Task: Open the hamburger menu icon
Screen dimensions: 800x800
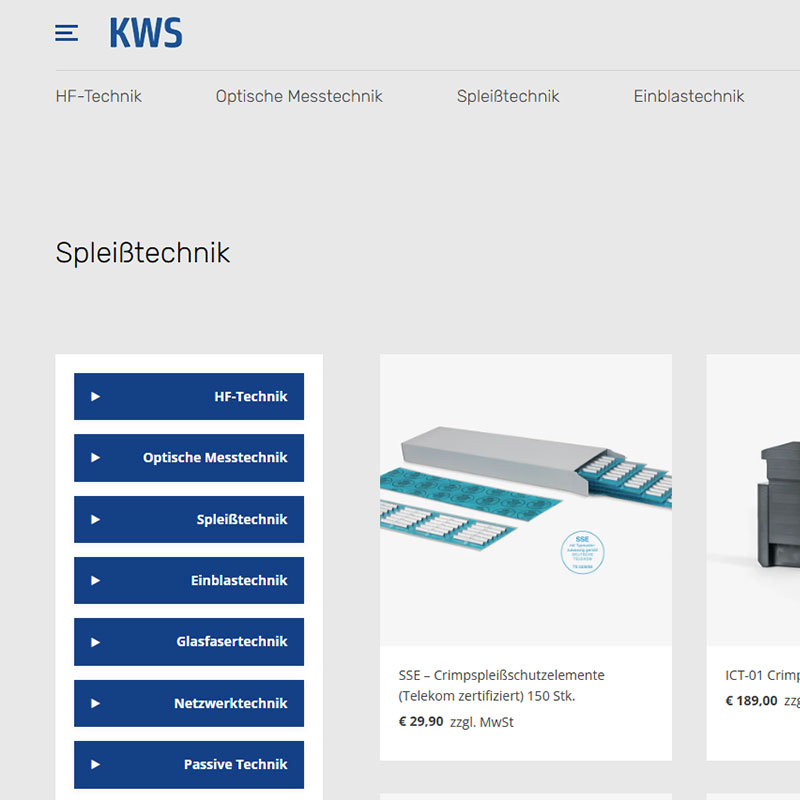Action: point(66,33)
